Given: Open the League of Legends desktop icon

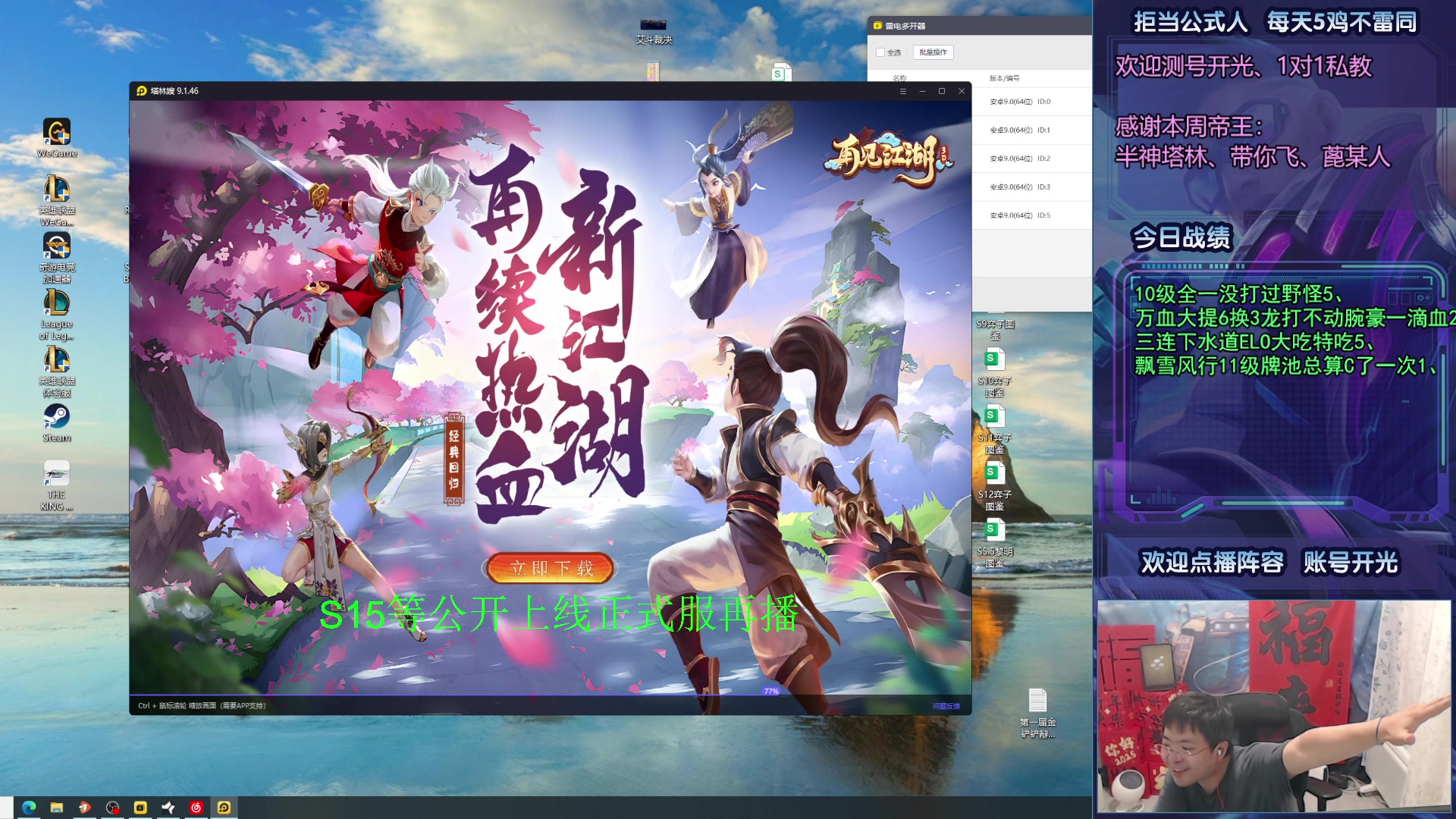Looking at the screenshot, I should pyautogui.click(x=57, y=314).
